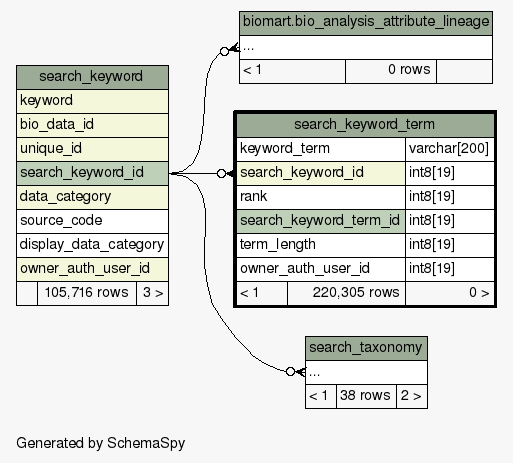513x463 pixels.
Task: Select the owner_auth_user_id column in search_keyword
Action: click(x=92, y=269)
